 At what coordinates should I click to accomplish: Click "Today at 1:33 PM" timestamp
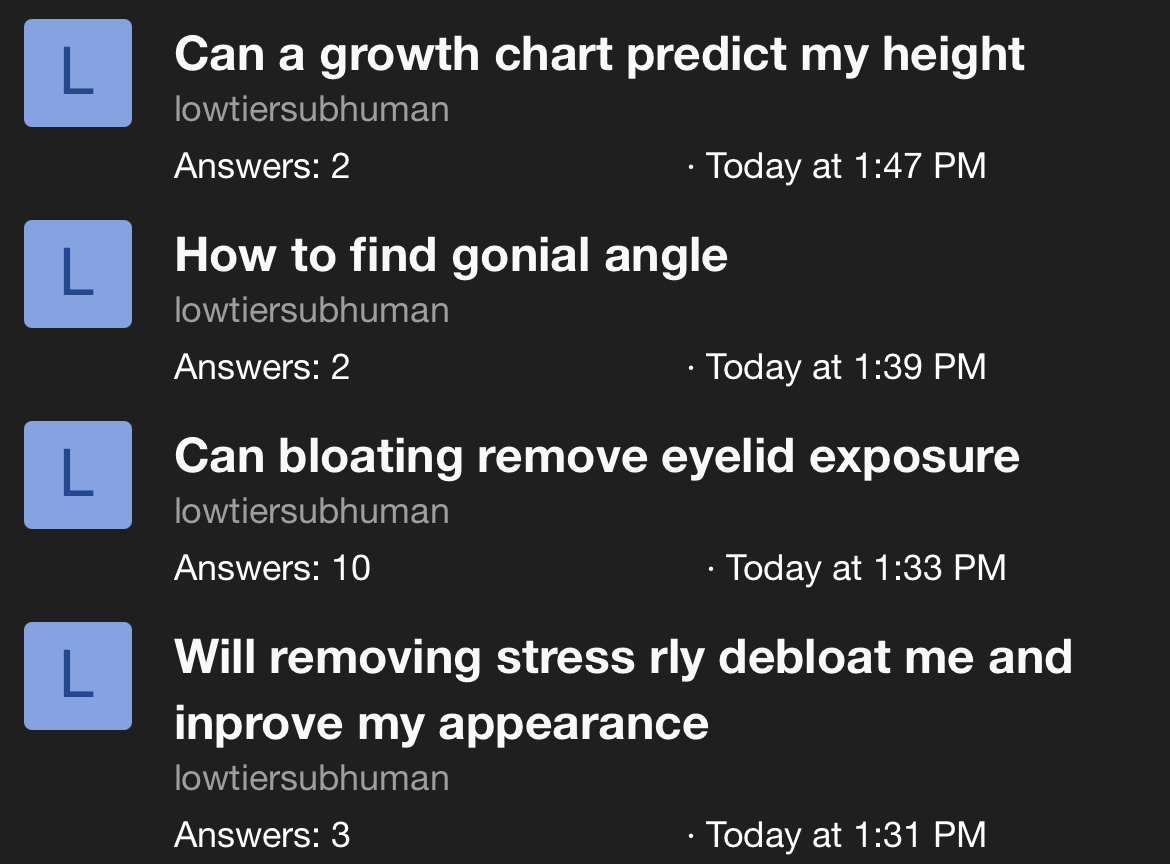866,568
